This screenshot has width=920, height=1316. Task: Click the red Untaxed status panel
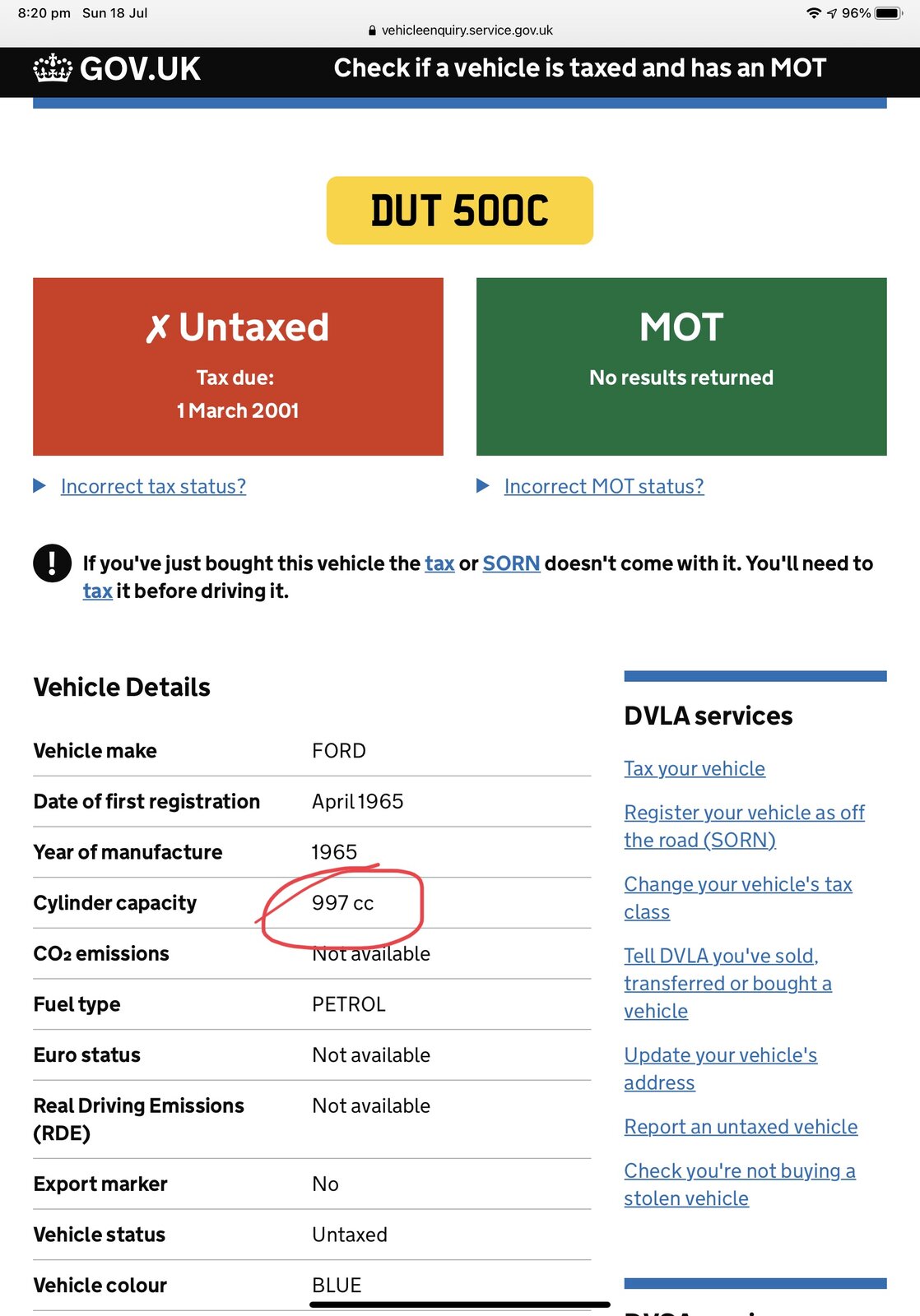point(238,366)
